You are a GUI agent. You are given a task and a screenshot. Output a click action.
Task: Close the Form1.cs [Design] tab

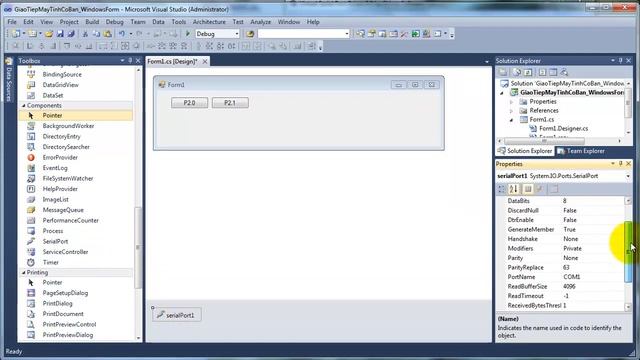(205, 61)
